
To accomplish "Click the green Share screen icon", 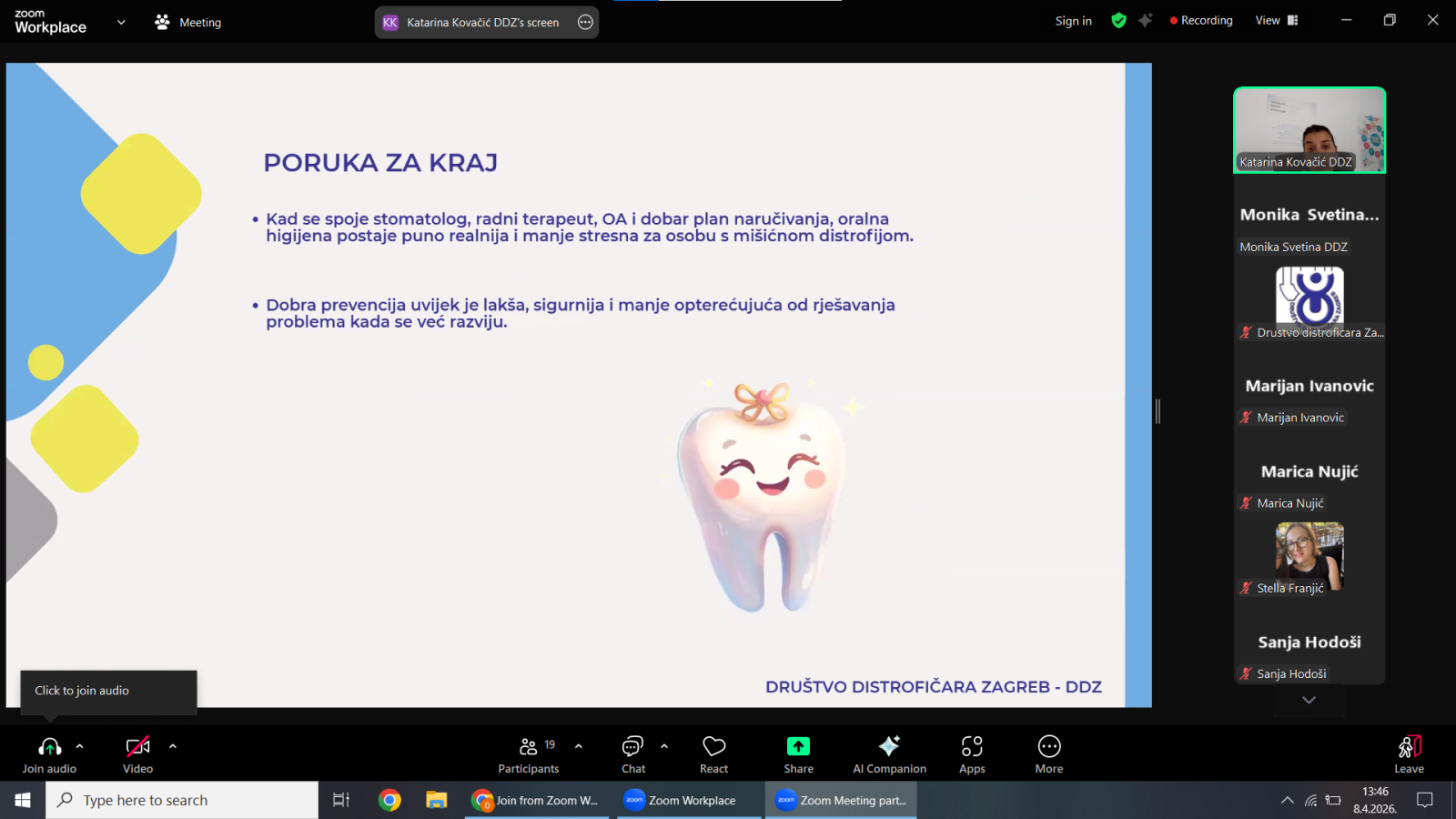I will point(798,747).
